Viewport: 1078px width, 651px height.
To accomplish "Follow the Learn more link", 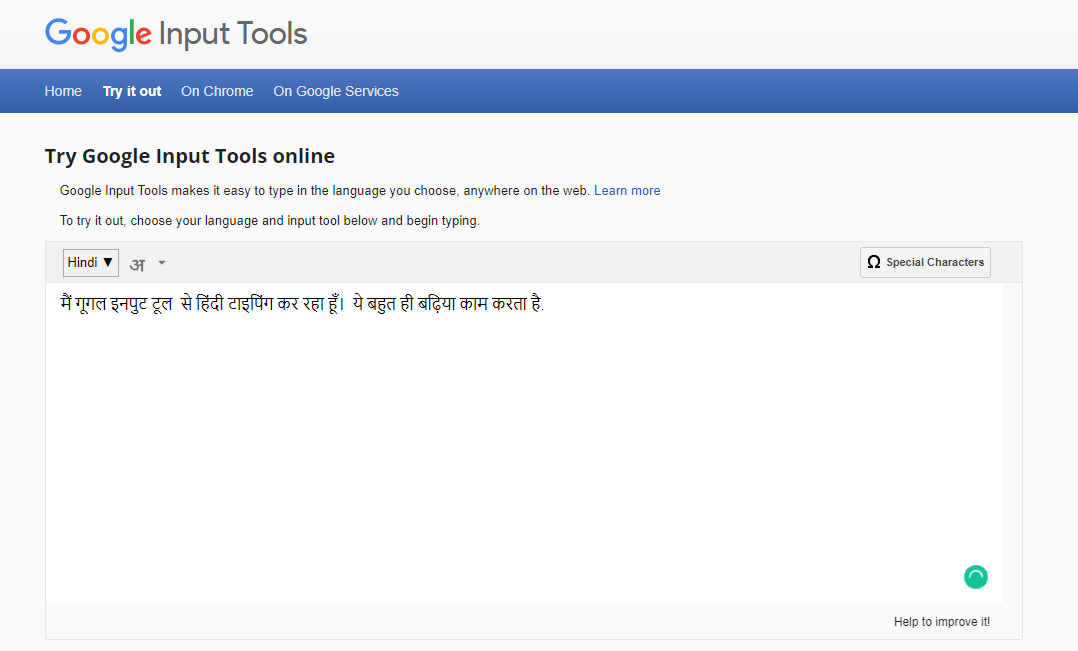I will tap(627, 190).
